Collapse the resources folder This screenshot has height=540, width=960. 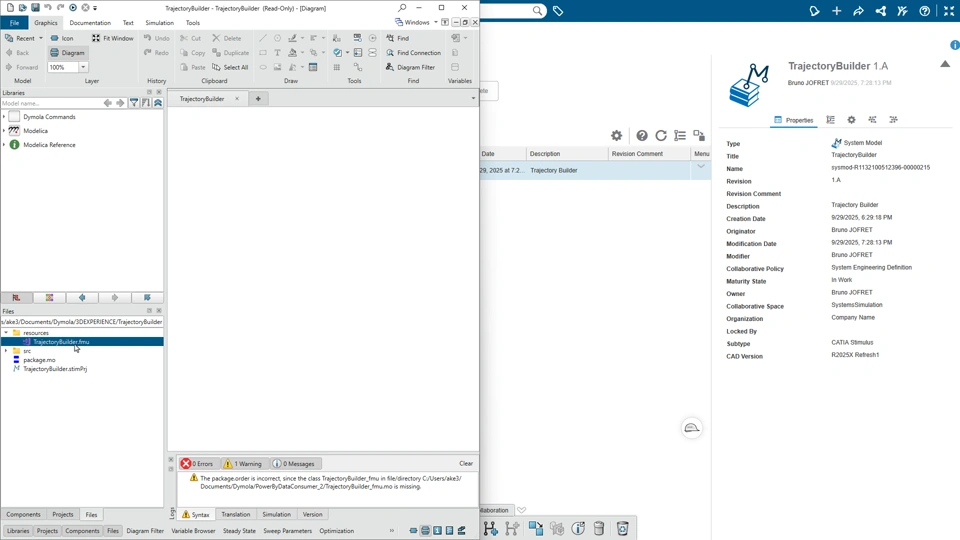[x=6, y=332]
